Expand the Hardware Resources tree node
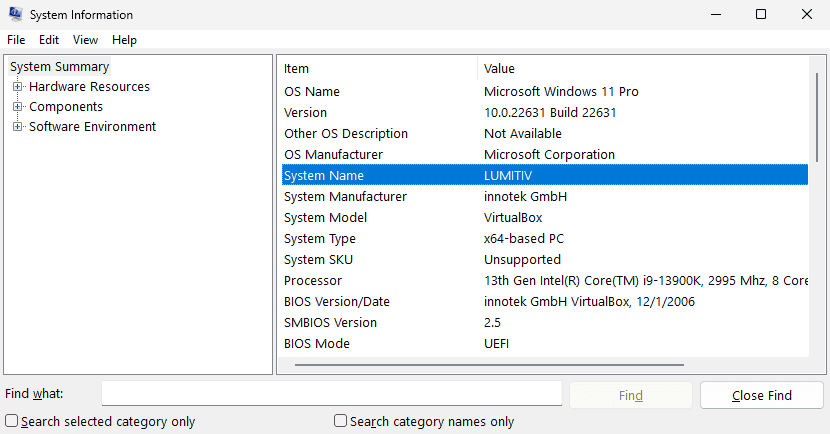Image resolution: width=830 pixels, height=434 pixels. [x=17, y=87]
